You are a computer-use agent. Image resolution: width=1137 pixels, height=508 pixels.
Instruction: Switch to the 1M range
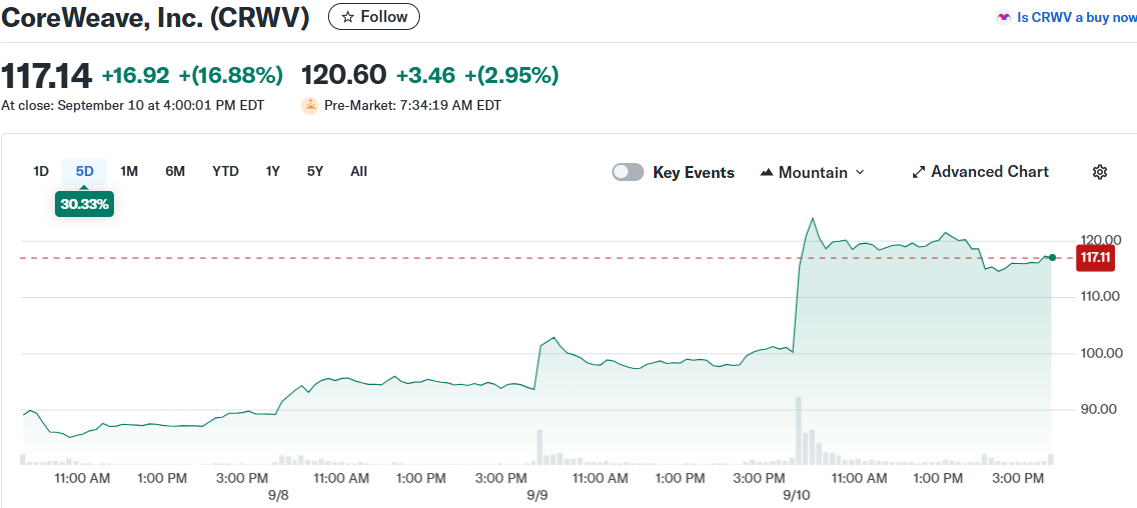129,172
